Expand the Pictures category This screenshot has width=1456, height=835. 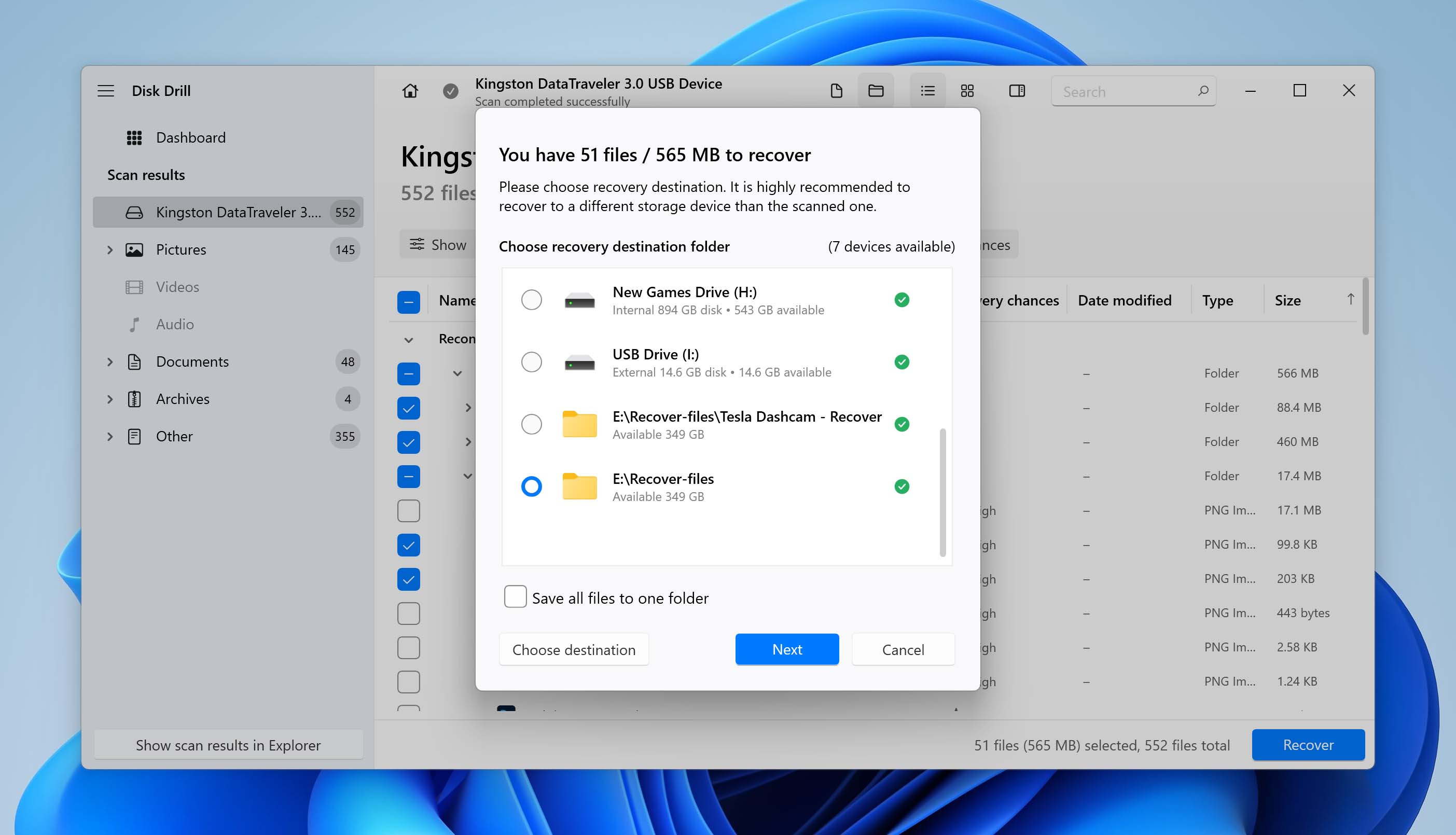click(x=109, y=249)
